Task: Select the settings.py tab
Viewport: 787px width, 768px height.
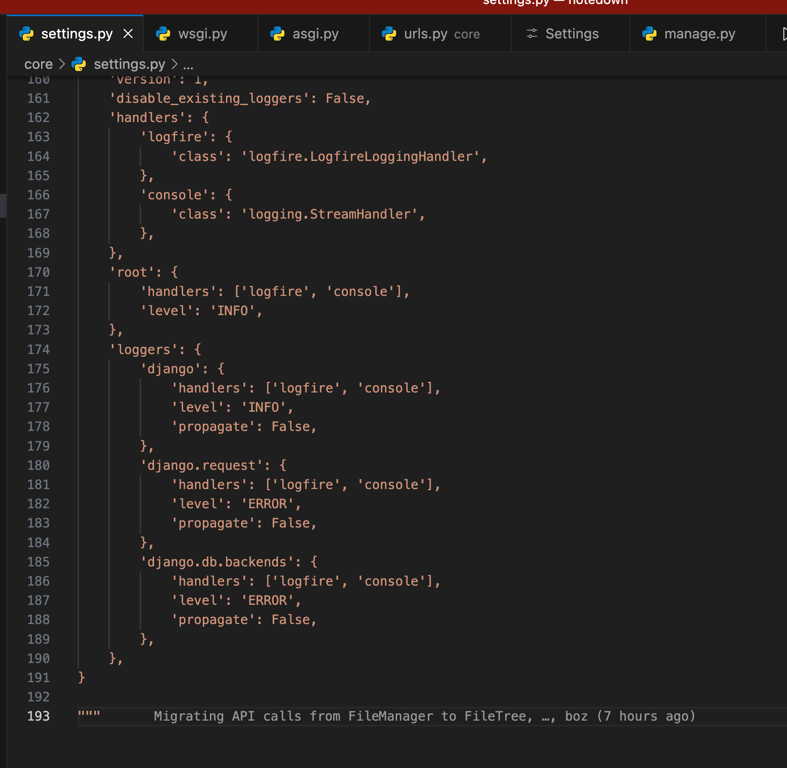Action: tap(75, 34)
